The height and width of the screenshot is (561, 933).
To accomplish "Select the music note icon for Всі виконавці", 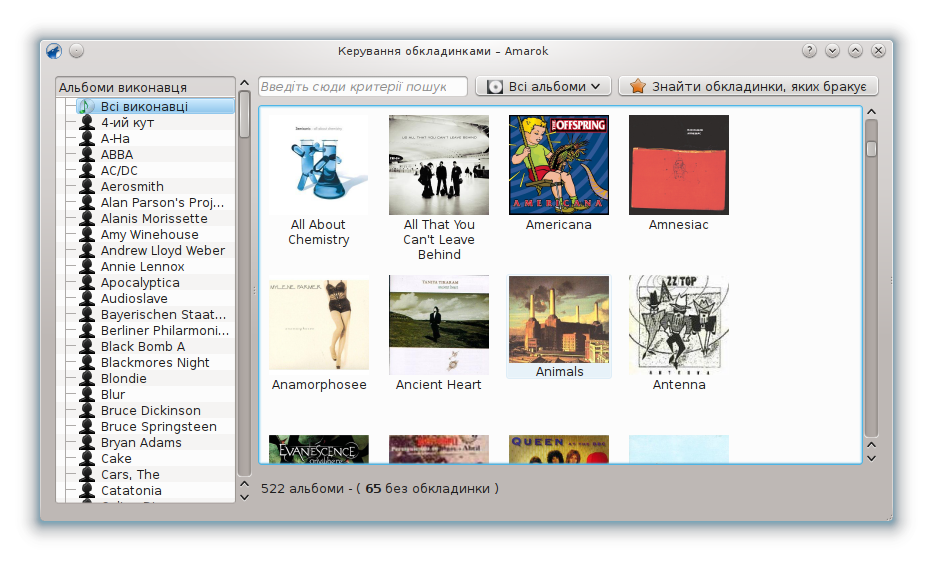I will (86, 106).
